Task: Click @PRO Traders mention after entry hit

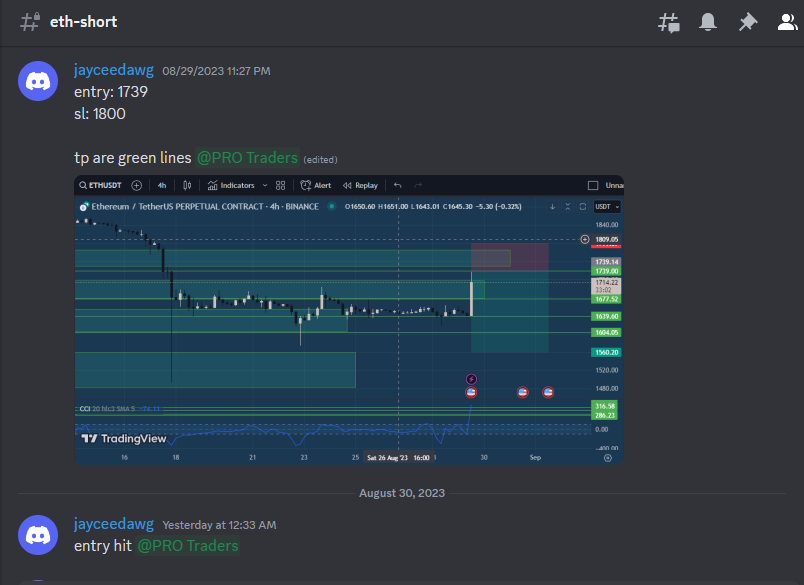Action: [188, 546]
